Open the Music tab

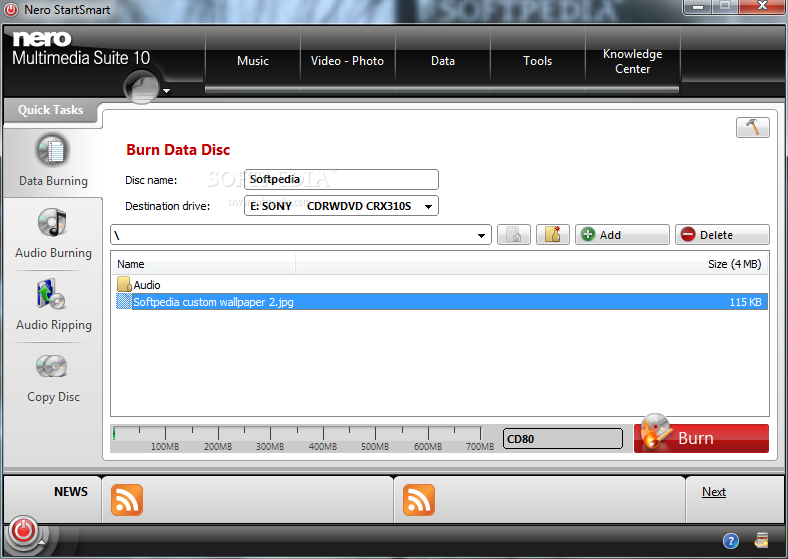point(253,61)
